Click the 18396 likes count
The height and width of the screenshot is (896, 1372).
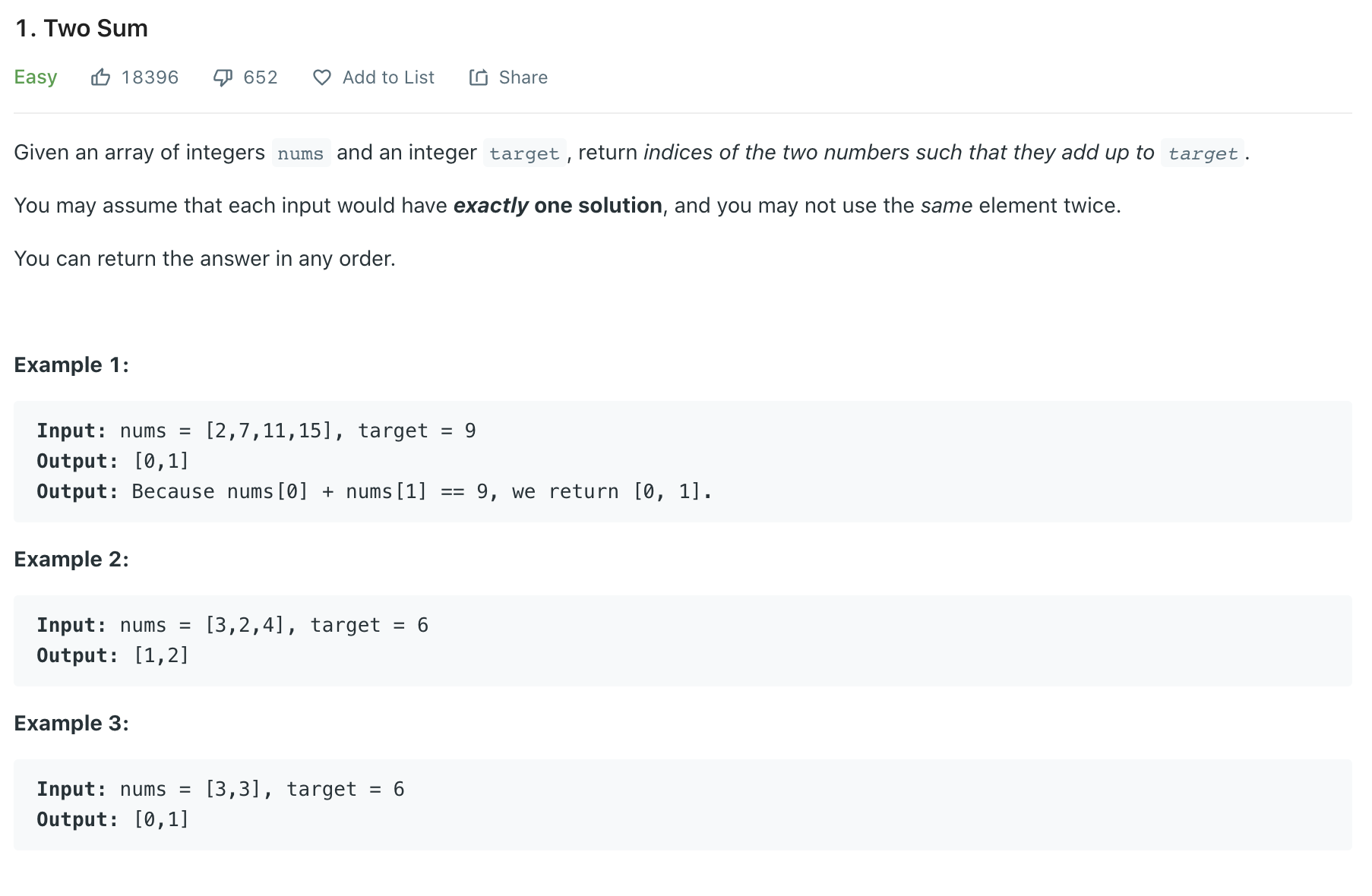(150, 77)
